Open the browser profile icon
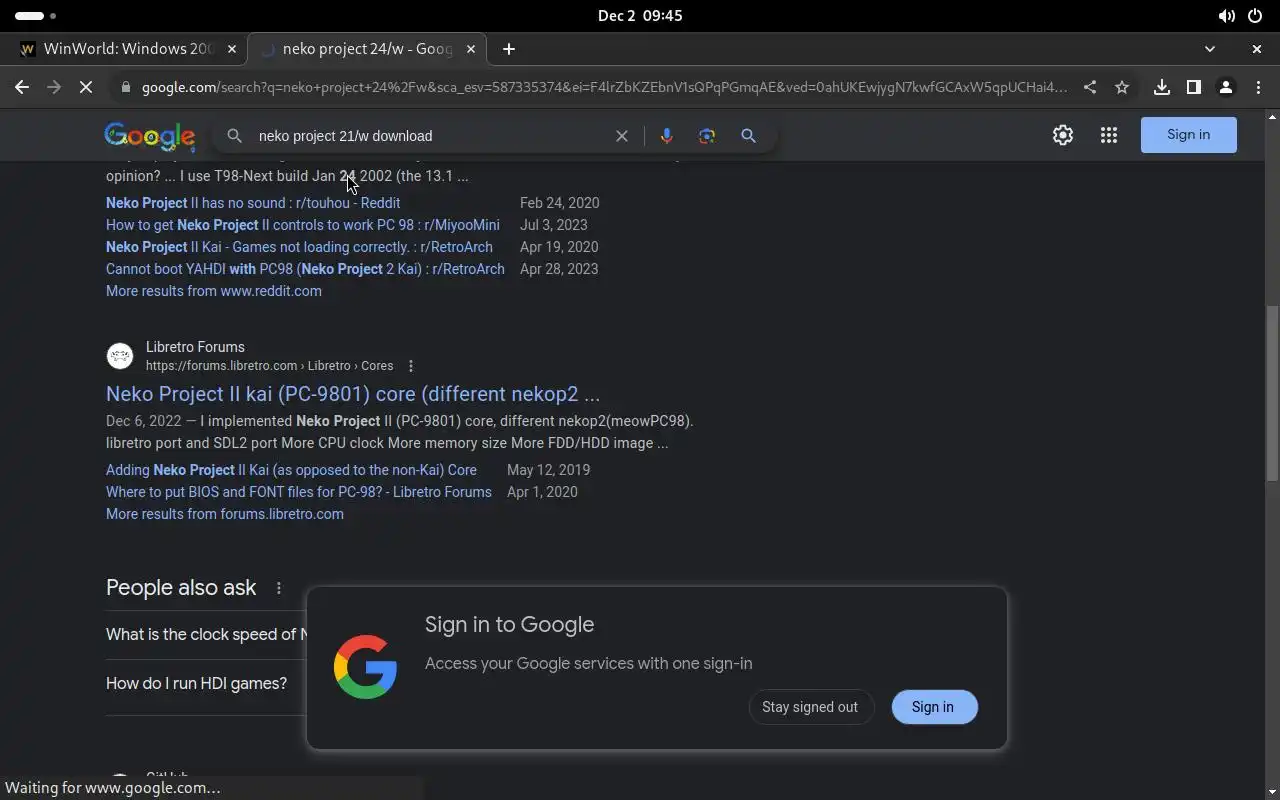The width and height of the screenshot is (1280, 800). (1225, 87)
